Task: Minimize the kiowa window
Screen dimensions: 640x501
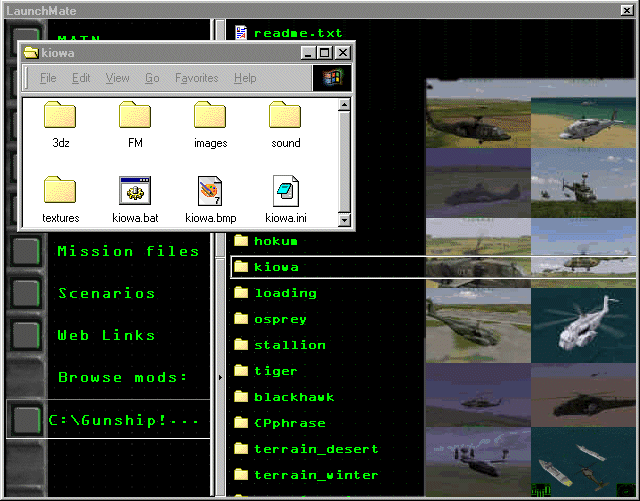Action: (x=309, y=53)
